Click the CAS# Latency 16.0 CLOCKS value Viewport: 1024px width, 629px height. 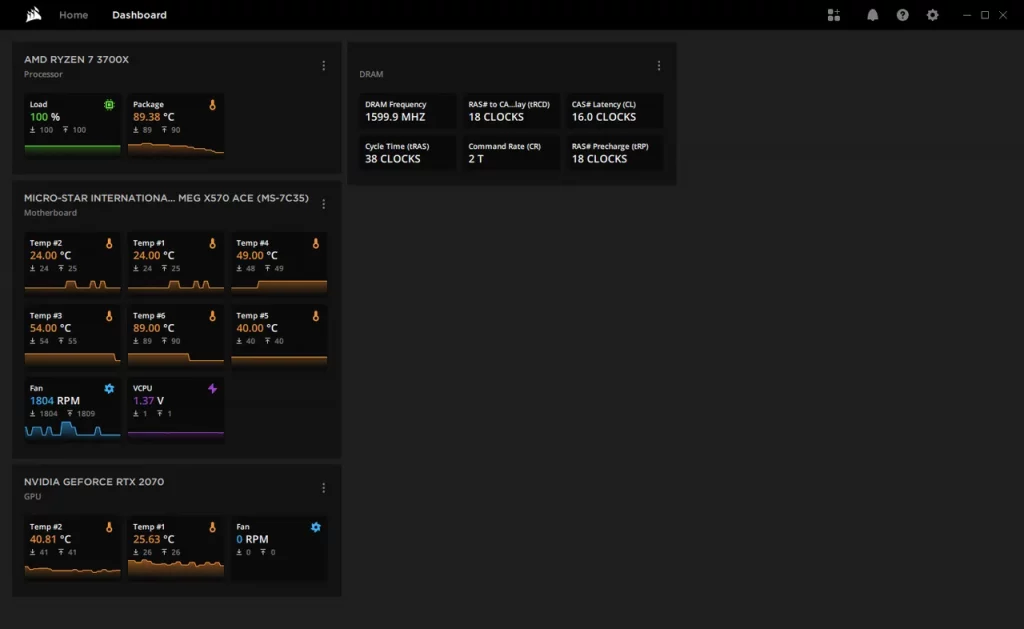(x=603, y=117)
